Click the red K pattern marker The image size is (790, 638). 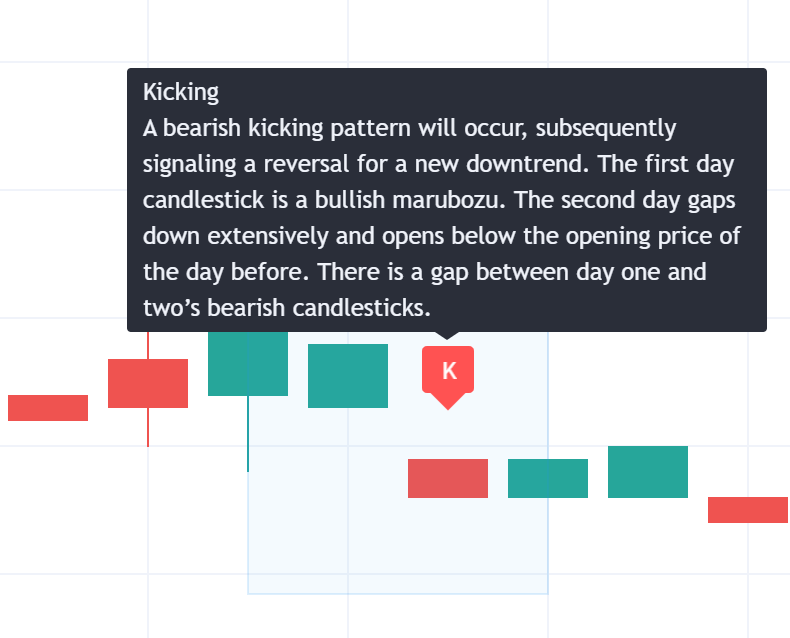[x=448, y=370]
